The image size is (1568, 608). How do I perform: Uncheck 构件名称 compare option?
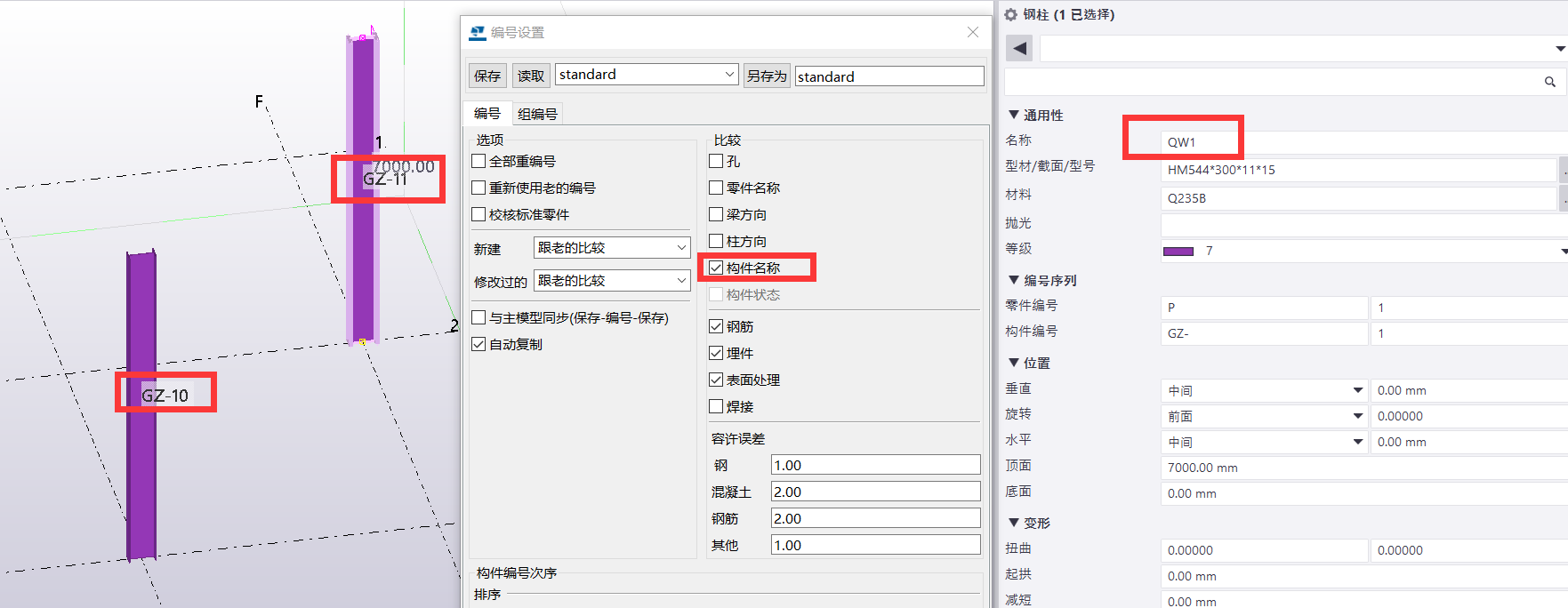[716, 268]
